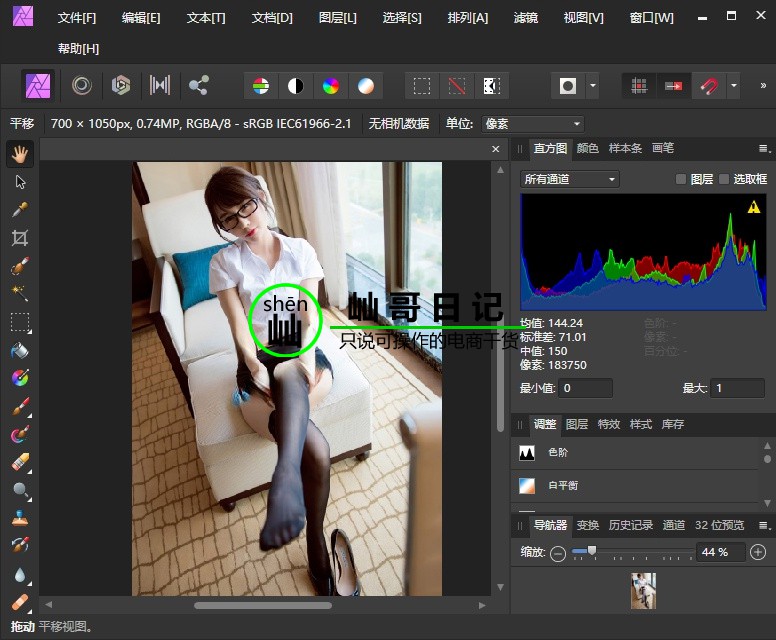Select the Clone stamp tool
The image size is (776, 640).
20,518
